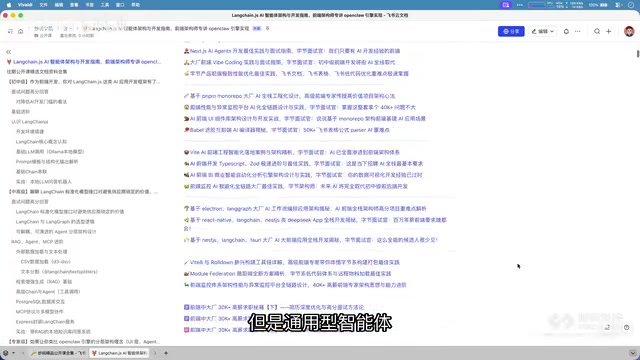Click breadcrumb folder before the document title
Image resolution: width=640 pixels, height=360 pixels.
tap(67, 29)
